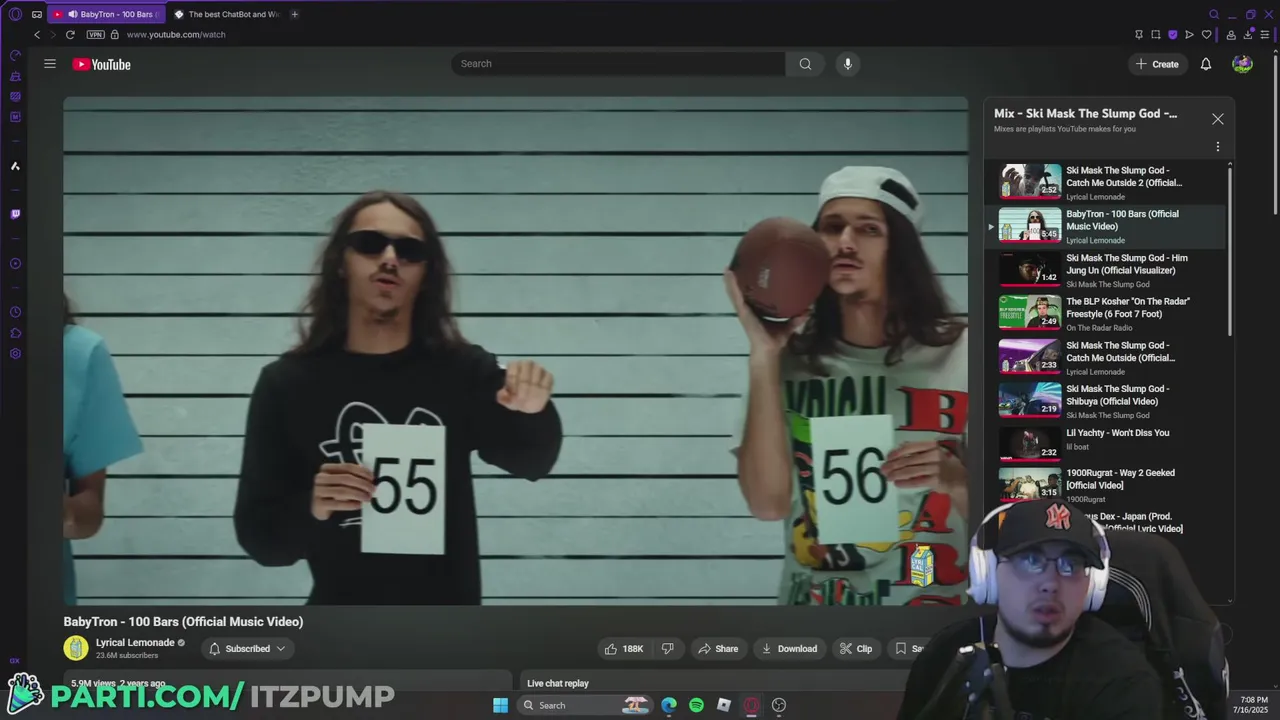Viewport: 1280px width, 720px height.
Task: Play Shibuya (Official Video) in playlist
Action: [1105, 401]
